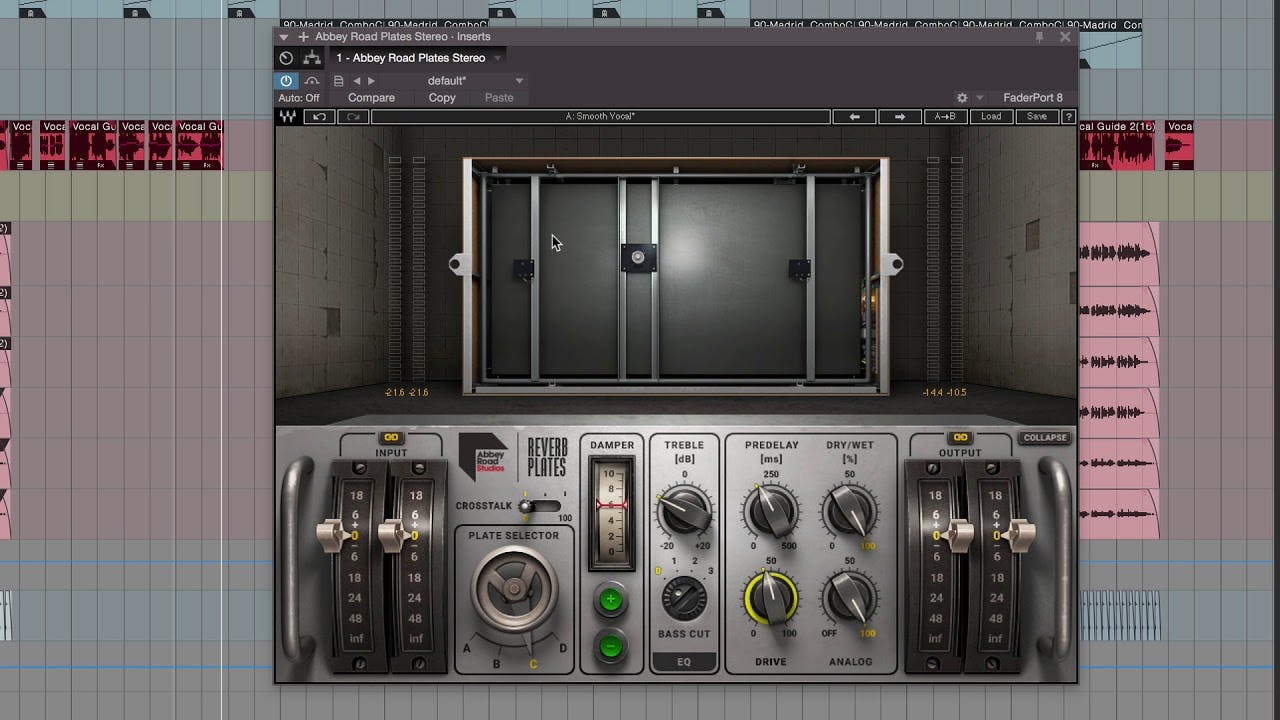This screenshot has width=1280, height=720.
Task: Toggle the EQ button
Action: pos(684,662)
